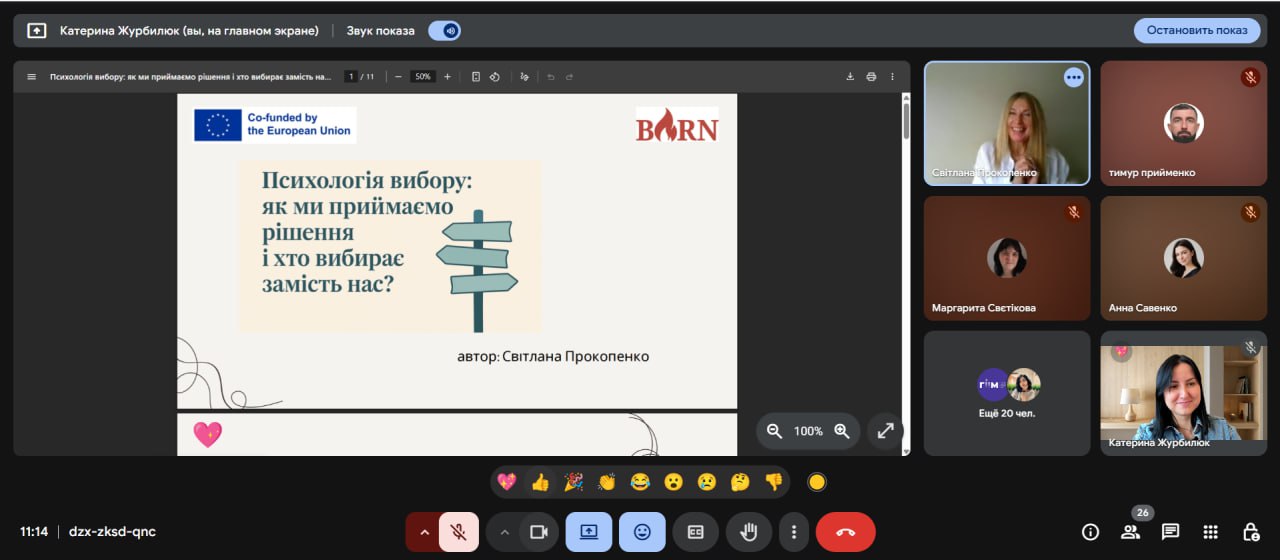Open the meeting chat panel
The width and height of the screenshot is (1280, 560).
(1170, 532)
